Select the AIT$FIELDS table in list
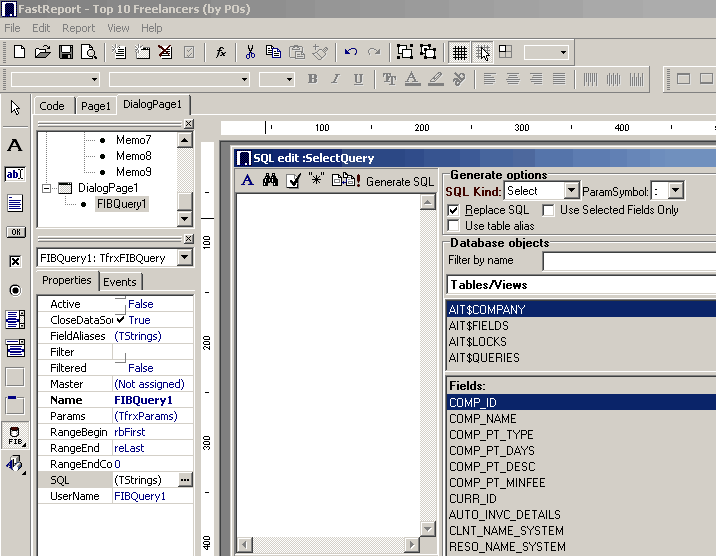 click(x=479, y=326)
